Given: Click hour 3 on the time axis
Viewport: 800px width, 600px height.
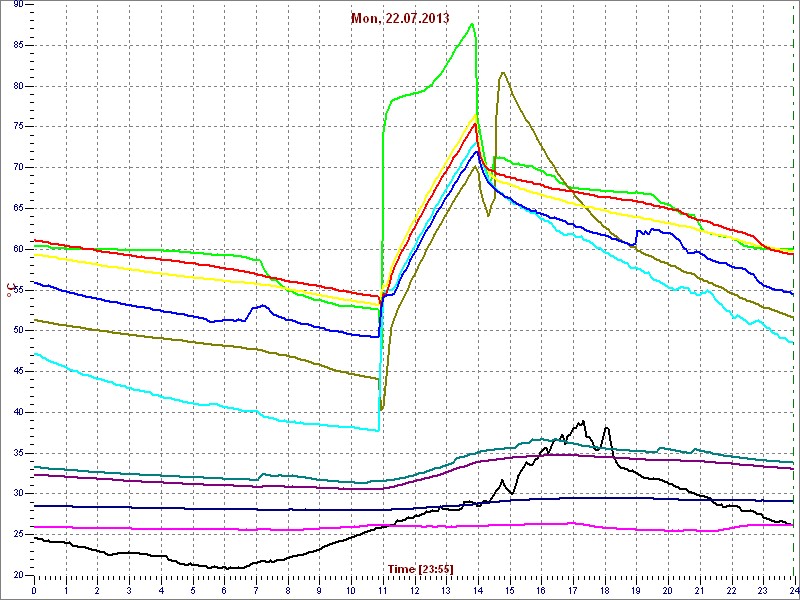Looking at the screenshot, I should click(129, 590).
